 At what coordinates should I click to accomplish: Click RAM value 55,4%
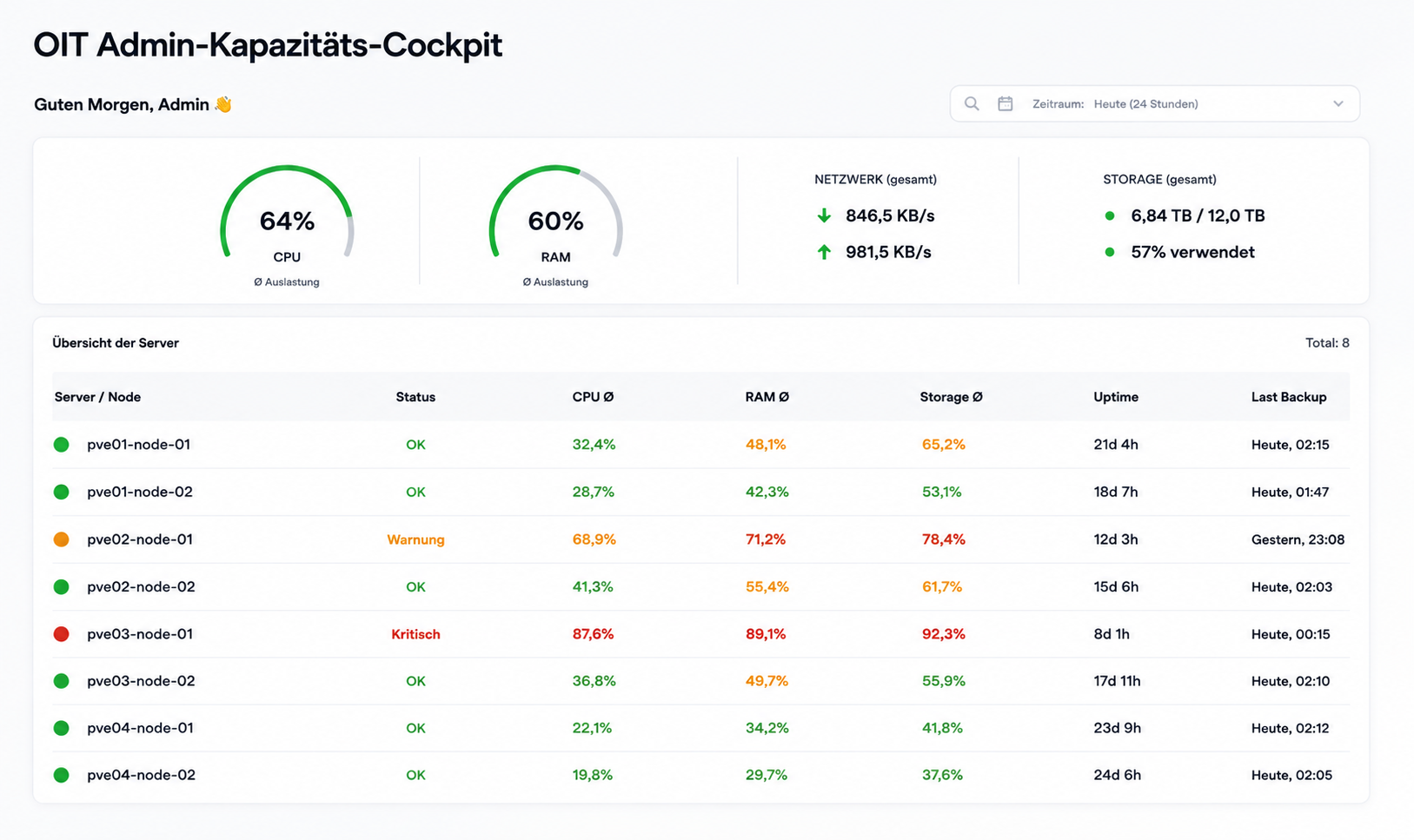[767, 586]
